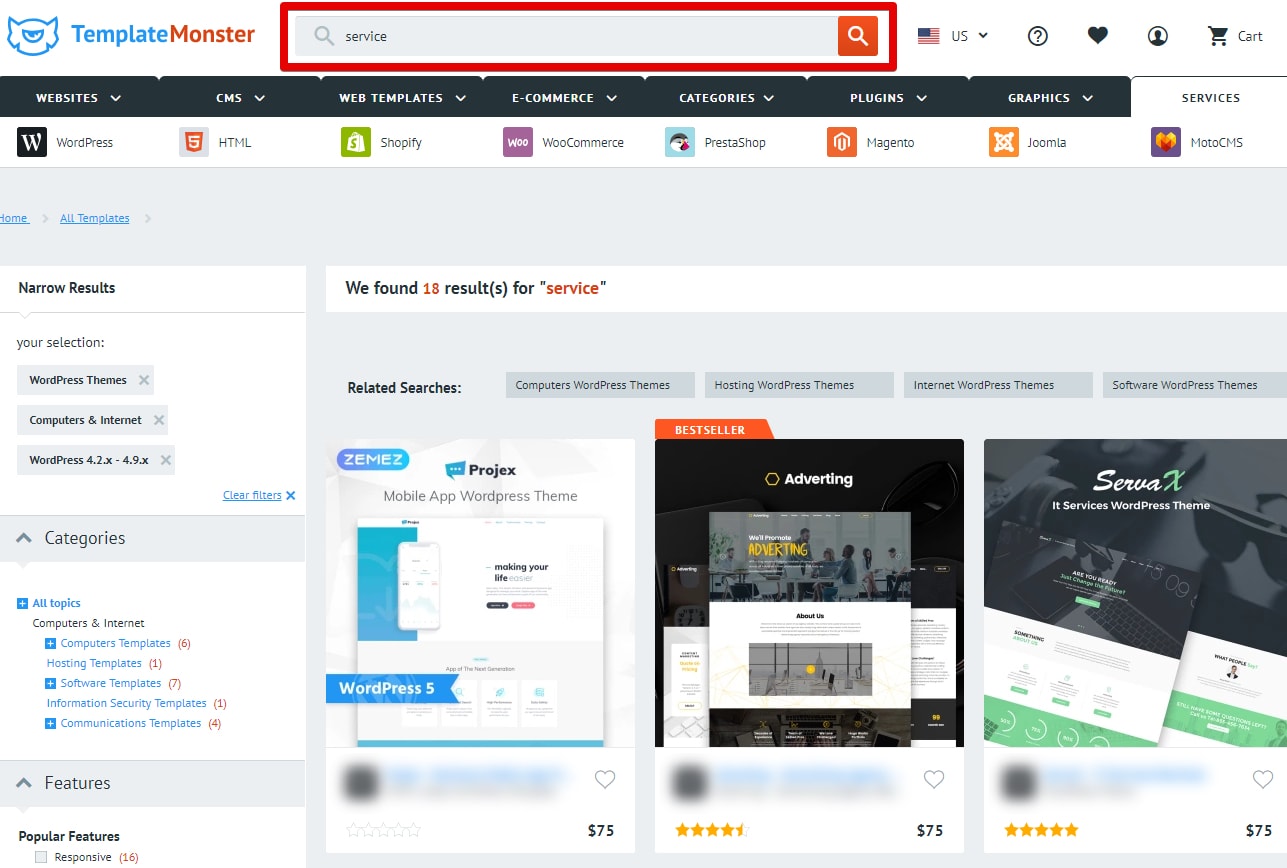Click the magnifier icon inside search field
The image size is (1287, 868).
point(324,36)
